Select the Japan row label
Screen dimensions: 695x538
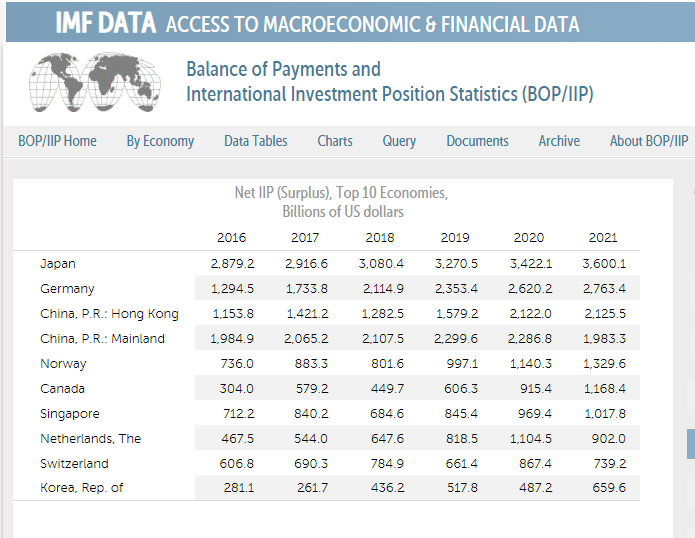tap(58, 264)
